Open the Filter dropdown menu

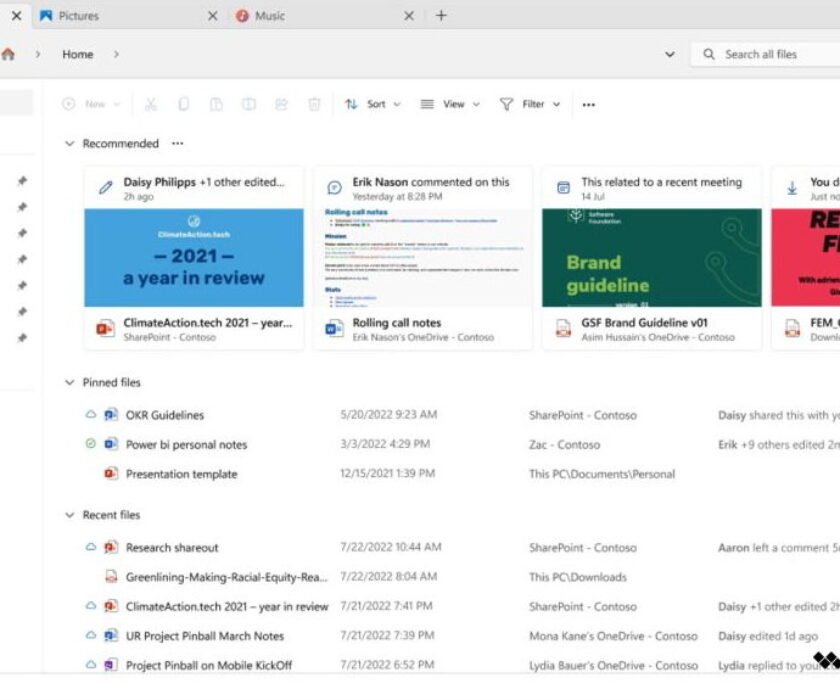coord(530,104)
